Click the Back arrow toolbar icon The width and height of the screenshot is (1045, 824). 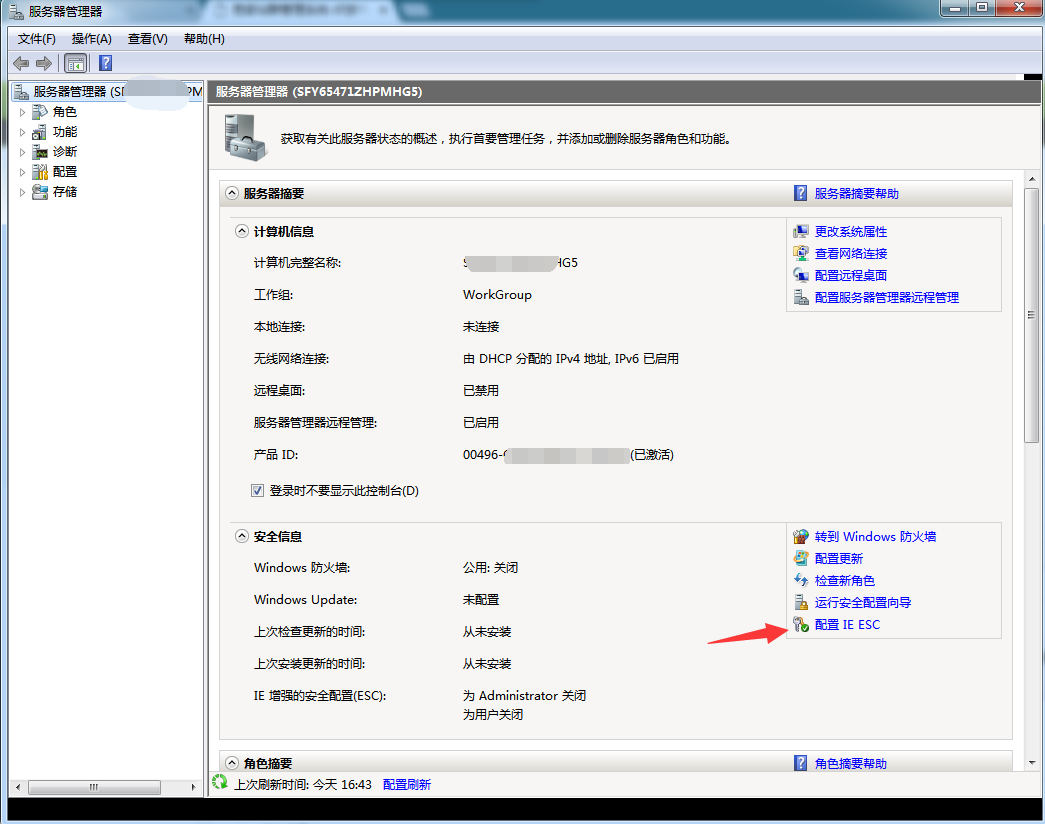(21, 63)
